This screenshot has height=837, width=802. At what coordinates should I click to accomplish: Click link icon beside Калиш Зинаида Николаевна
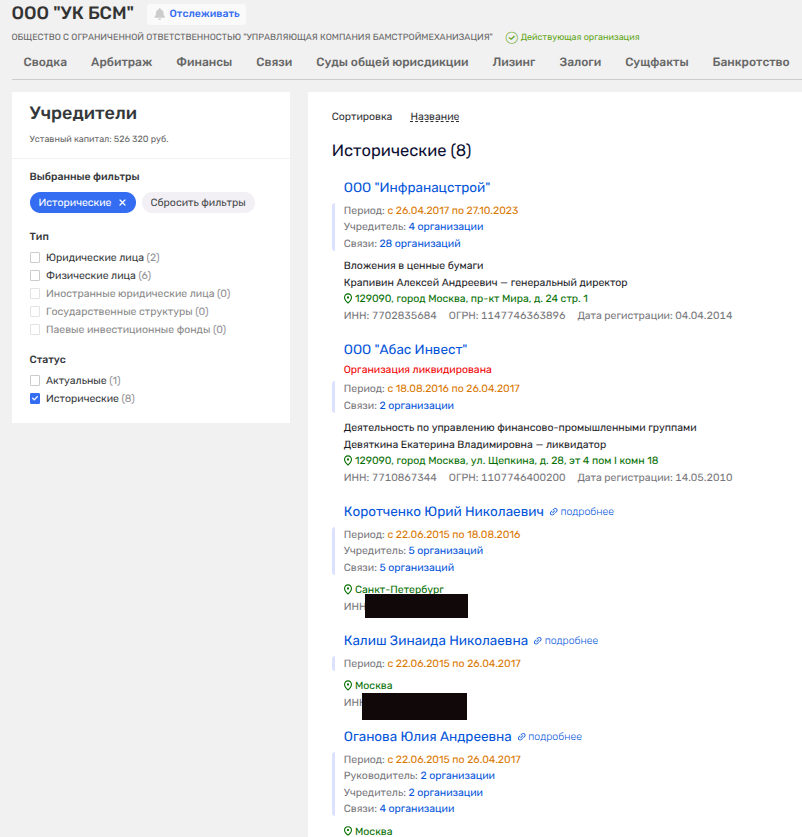click(537, 641)
